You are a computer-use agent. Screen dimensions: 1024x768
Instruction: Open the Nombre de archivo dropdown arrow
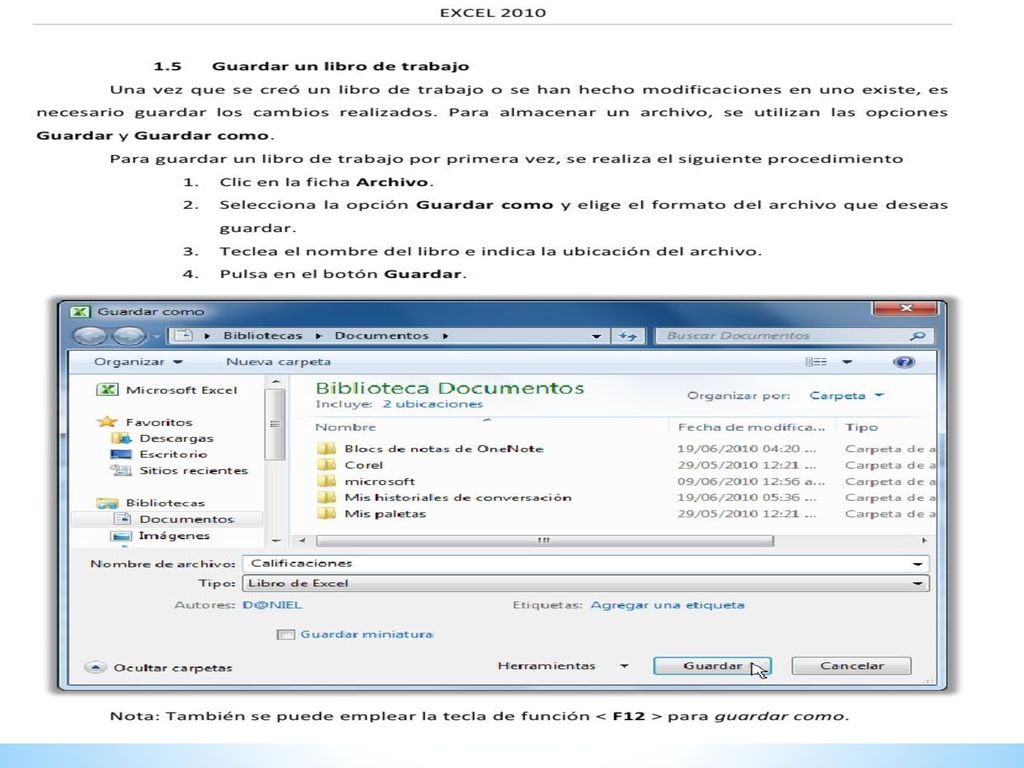point(918,564)
